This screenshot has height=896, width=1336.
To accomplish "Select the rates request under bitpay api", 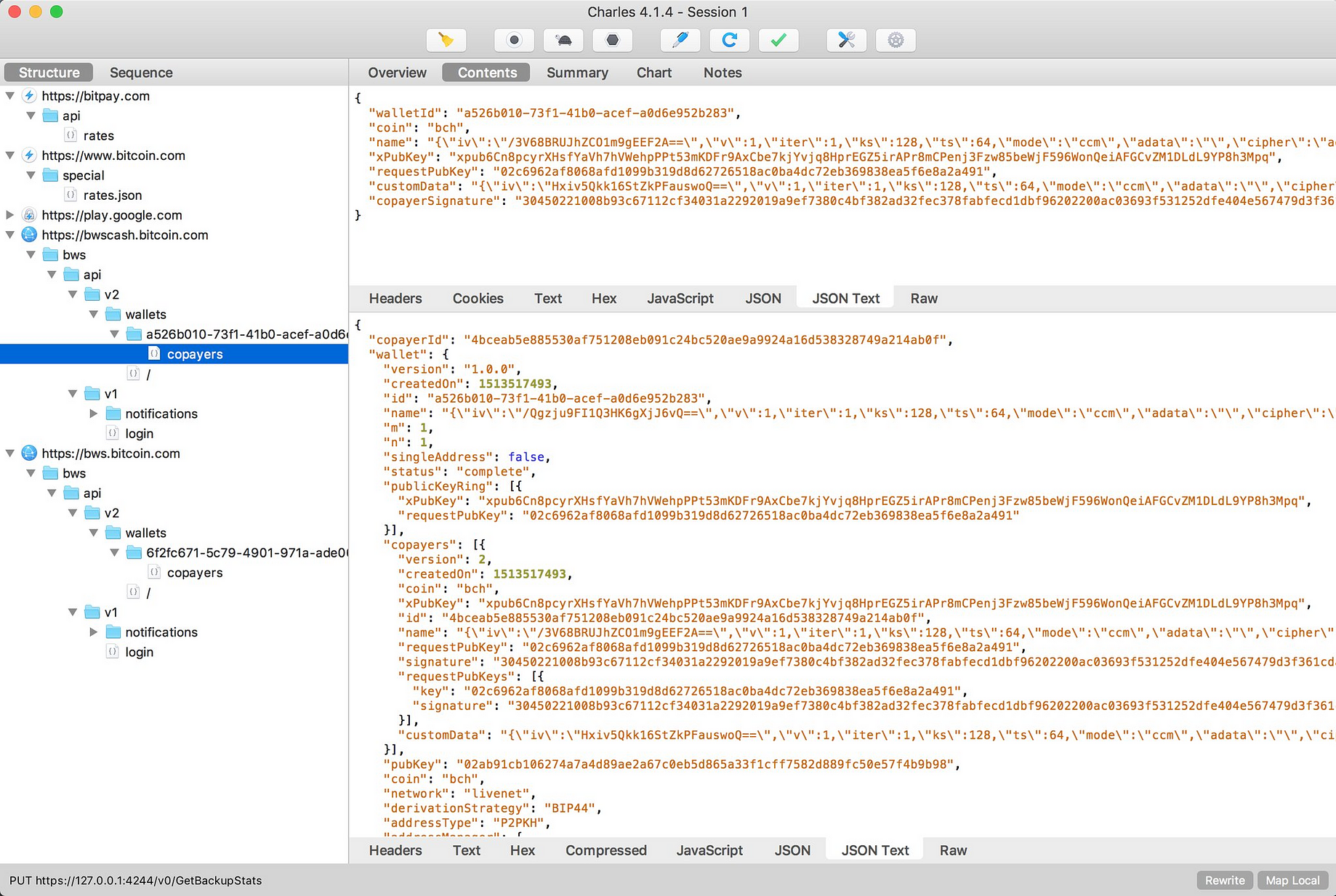I will coord(99,136).
